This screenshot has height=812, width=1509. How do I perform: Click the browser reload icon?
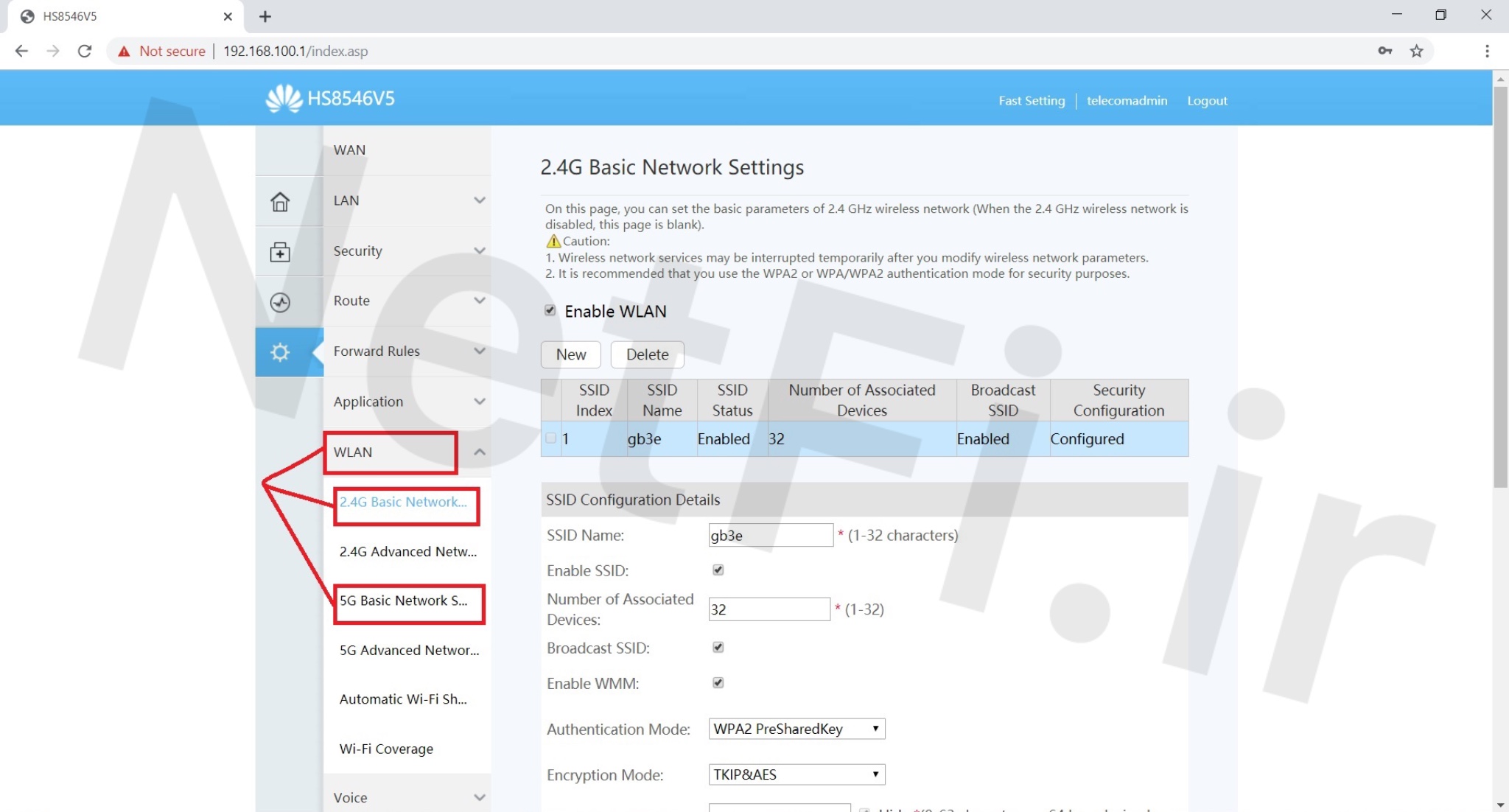(85, 51)
